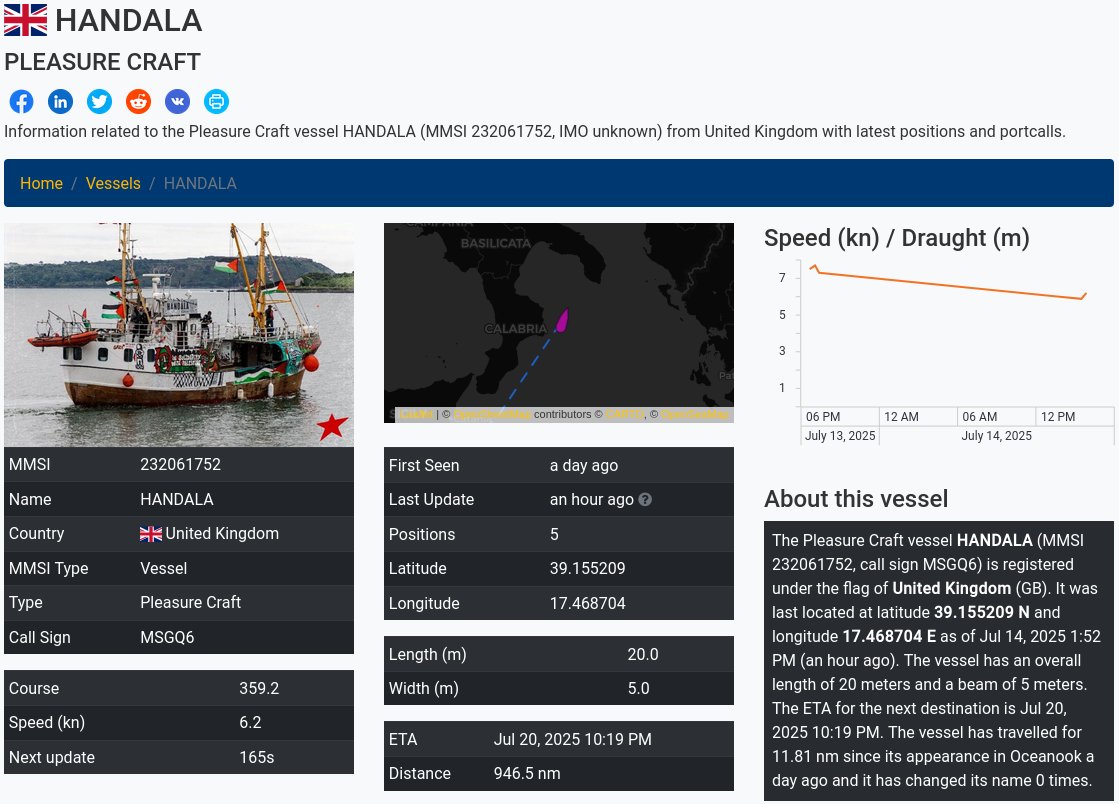The image size is (1119, 804).
Task: Click First Seen value a day ago
Action: (x=584, y=466)
